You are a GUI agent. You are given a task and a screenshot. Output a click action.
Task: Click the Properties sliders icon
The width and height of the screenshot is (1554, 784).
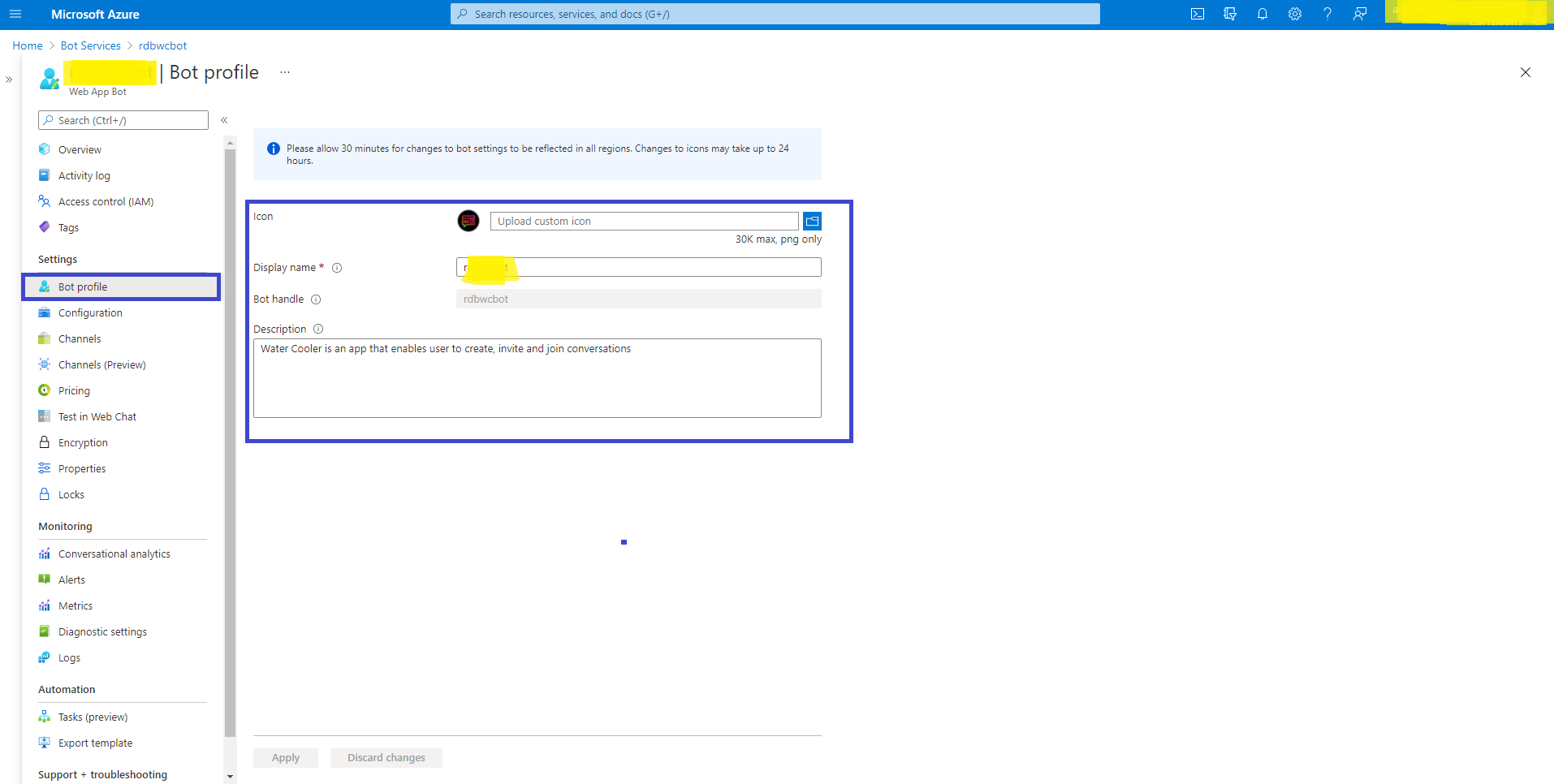click(45, 468)
